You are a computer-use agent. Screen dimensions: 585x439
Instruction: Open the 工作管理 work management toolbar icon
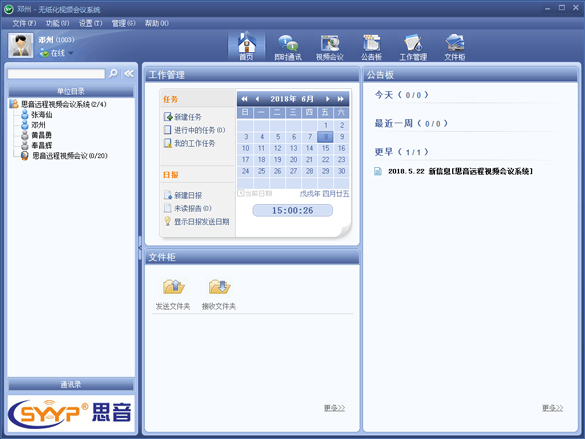pyautogui.click(x=413, y=47)
